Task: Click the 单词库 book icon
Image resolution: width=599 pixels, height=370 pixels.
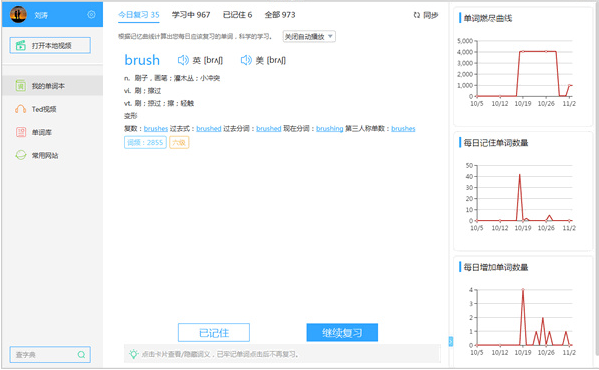Action: click(x=21, y=132)
